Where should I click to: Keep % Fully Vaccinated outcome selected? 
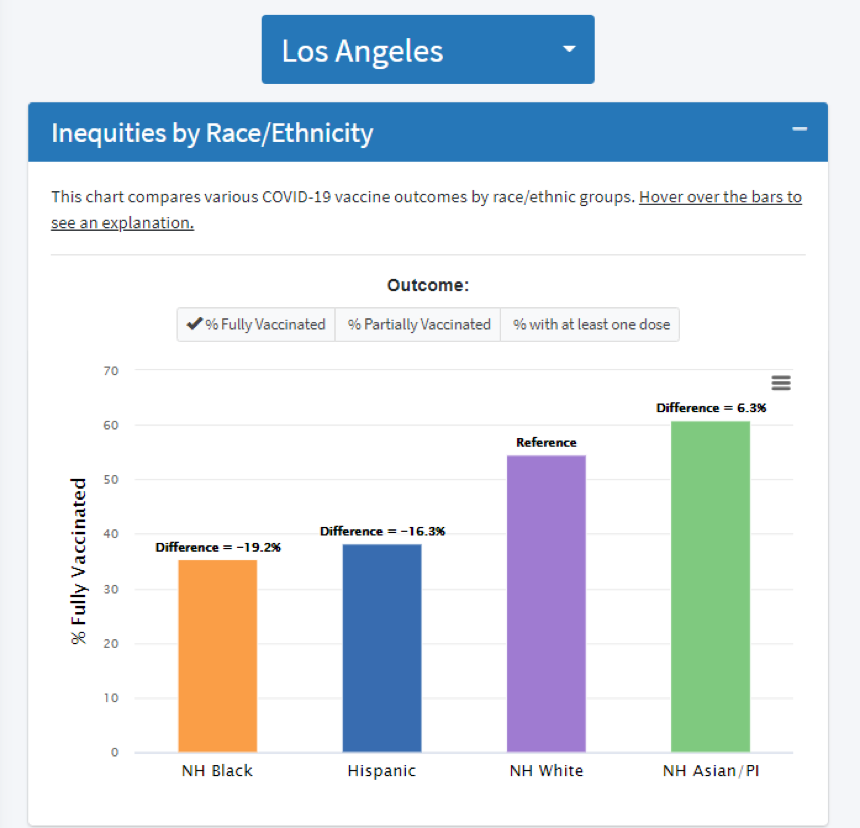point(255,324)
